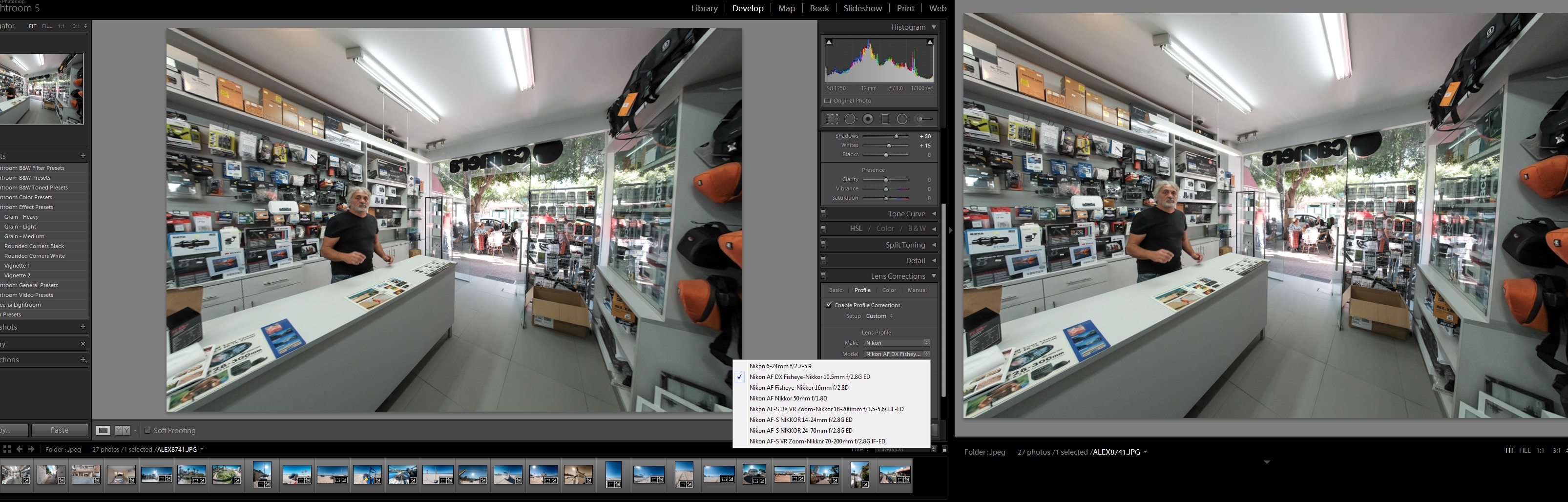Image resolution: width=1568 pixels, height=502 pixels.
Task: Add a new snapshot with plus icon
Action: 84,327
